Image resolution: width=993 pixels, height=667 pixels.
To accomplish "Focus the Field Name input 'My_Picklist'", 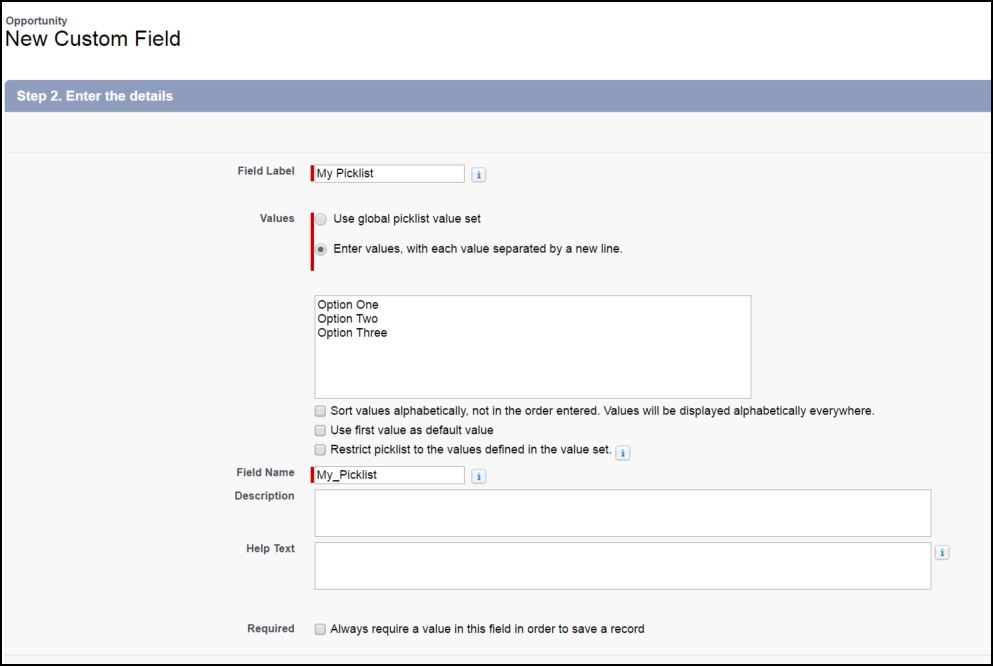I will coord(389,475).
